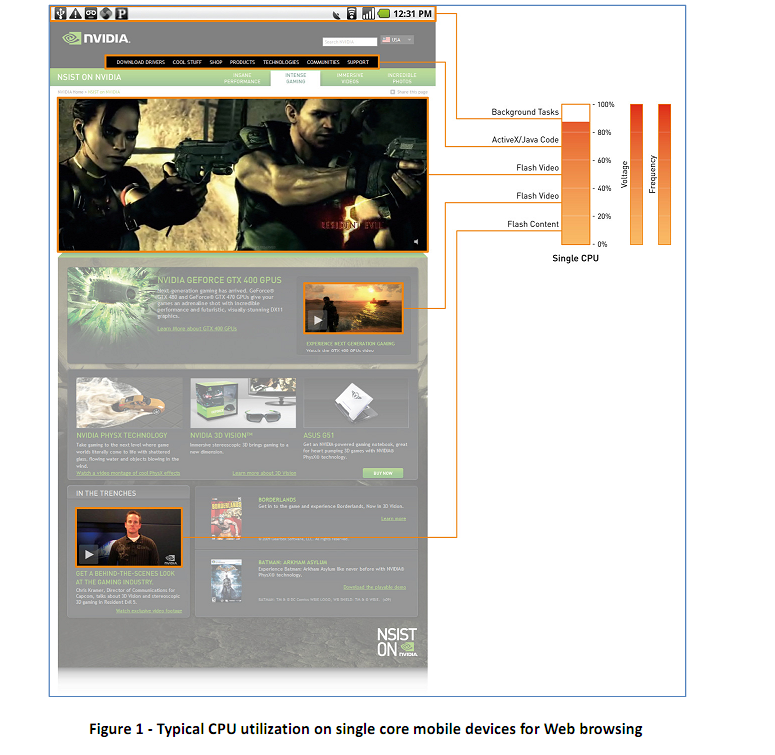
Task: Click Learn more about 3D Vision link
Action: coord(264,473)
